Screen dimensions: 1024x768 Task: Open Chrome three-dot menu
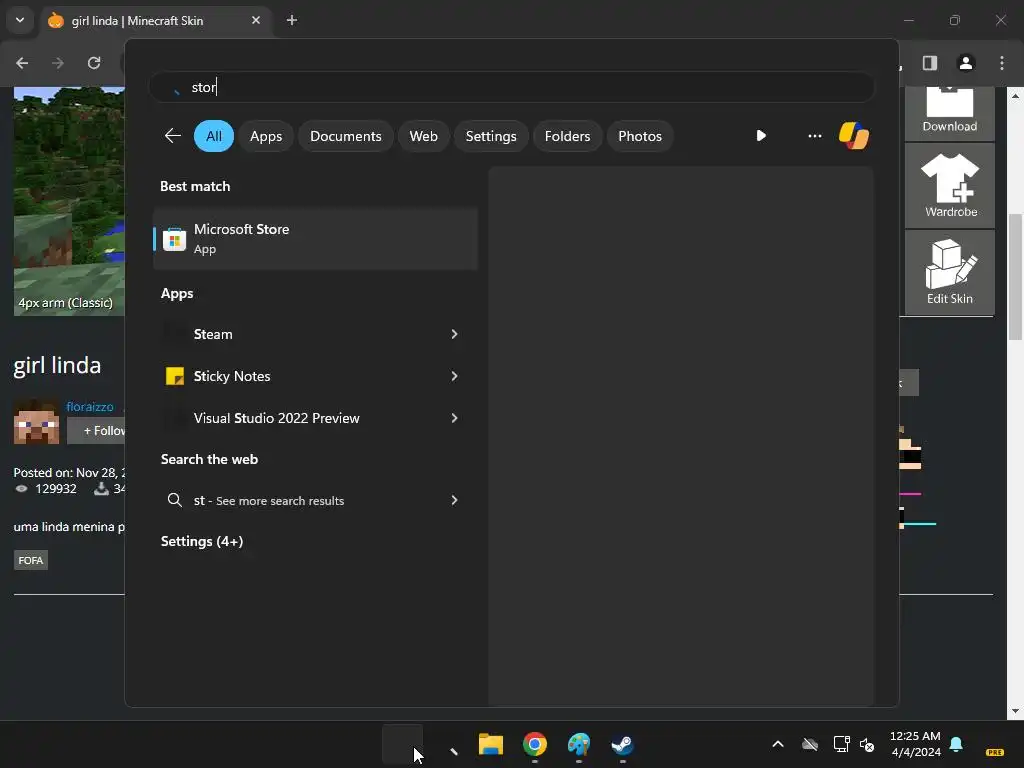point(1002,63)
